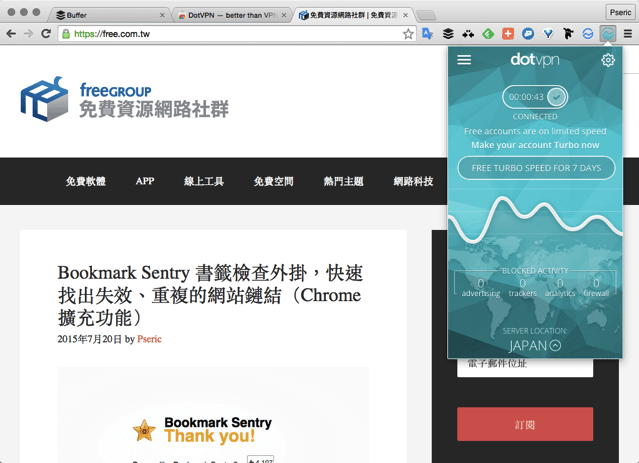Click the CONNECTED status label
Screen dimensions: 639x463
pyautogui.click(x=535, y=117)
